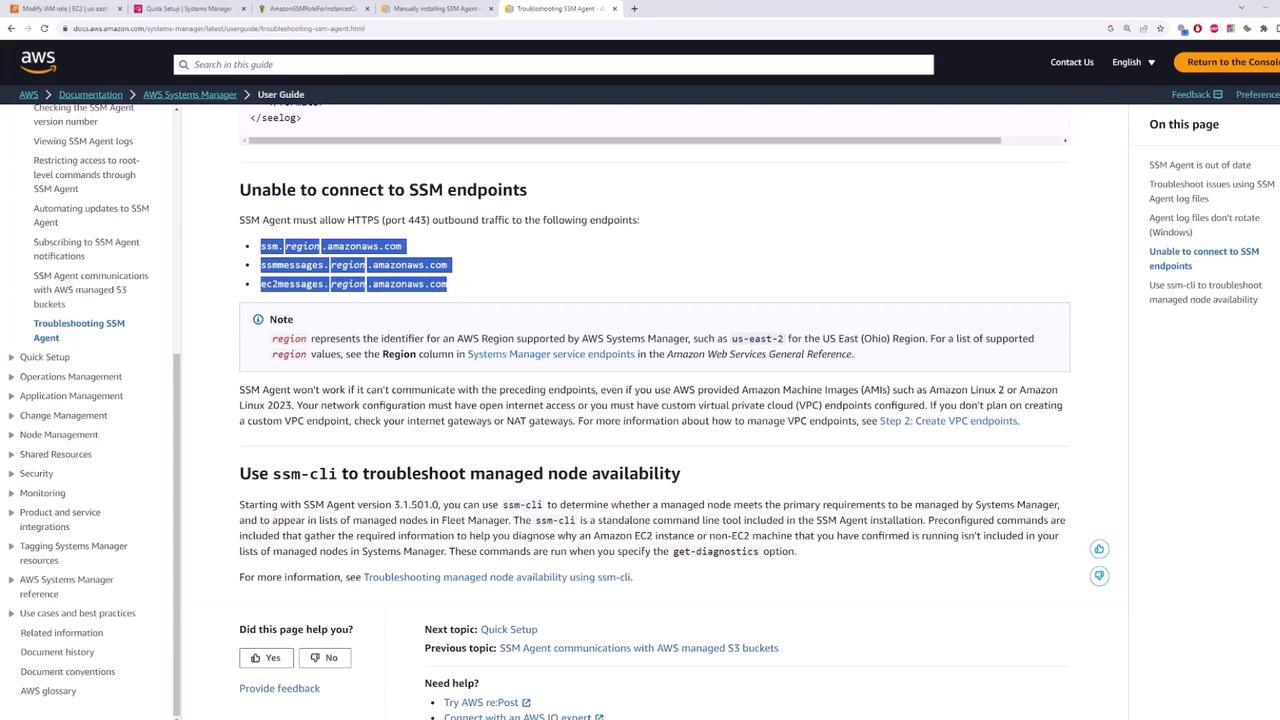
Task: Click the share icon in the address bar
Action: (x=1144, y=28)
